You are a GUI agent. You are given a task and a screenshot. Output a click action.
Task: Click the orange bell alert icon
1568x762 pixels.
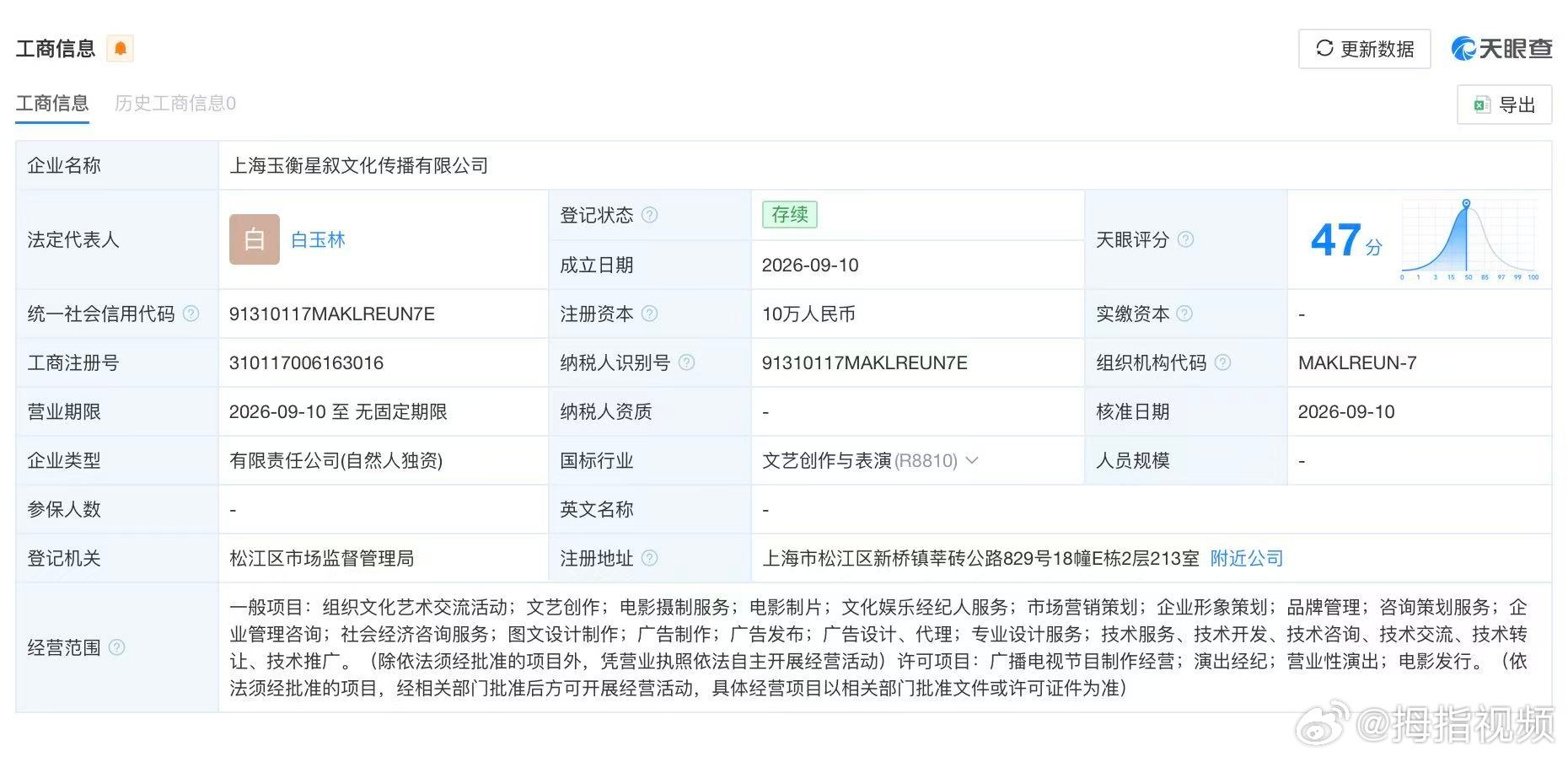click(121, 49)
